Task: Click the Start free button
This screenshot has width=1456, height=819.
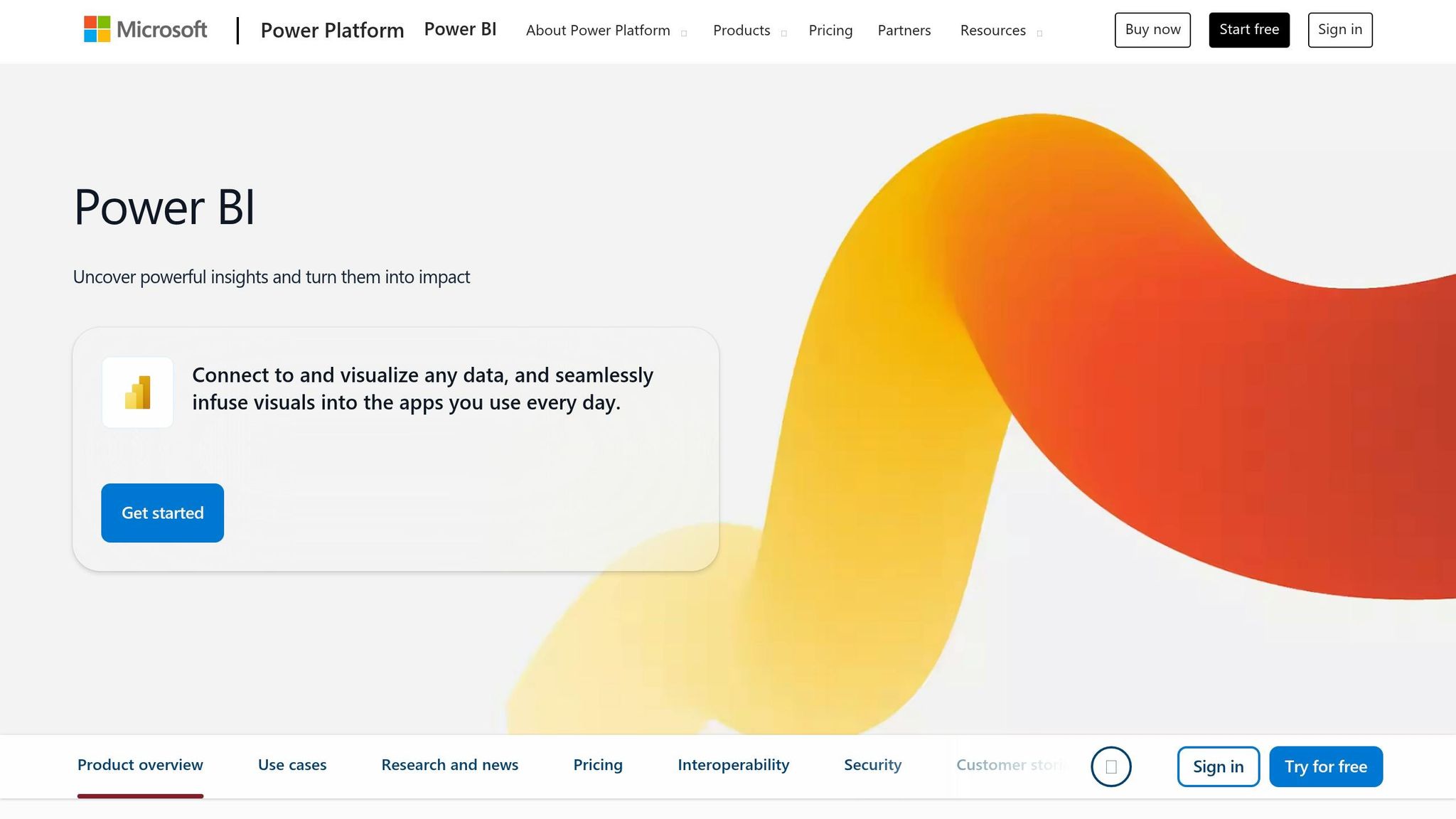Action: tap(1249, 29)
